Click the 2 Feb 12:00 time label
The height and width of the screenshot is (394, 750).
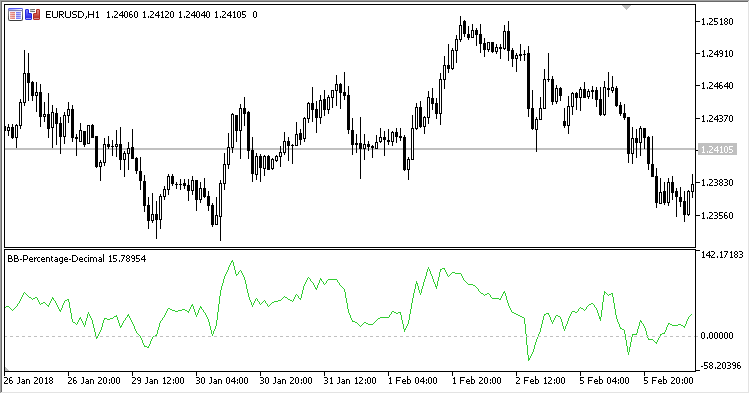(541, 381)
